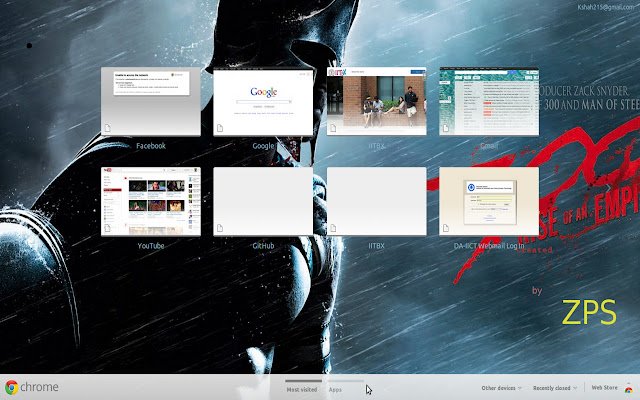Click the YouTube label under thumbnail

click(151, 246)
